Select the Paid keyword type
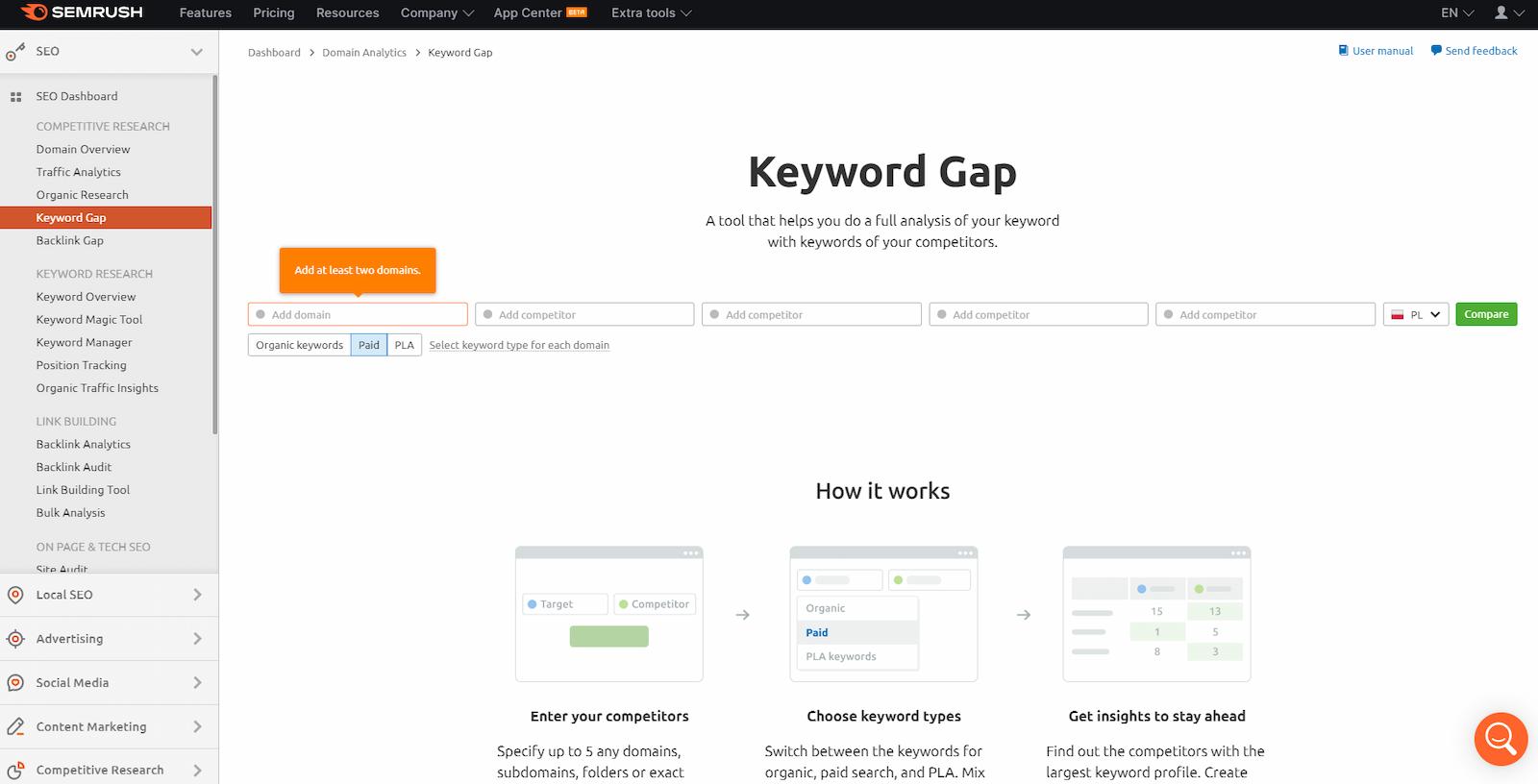This screenshot has height=784, width=1538. point(369,345)
